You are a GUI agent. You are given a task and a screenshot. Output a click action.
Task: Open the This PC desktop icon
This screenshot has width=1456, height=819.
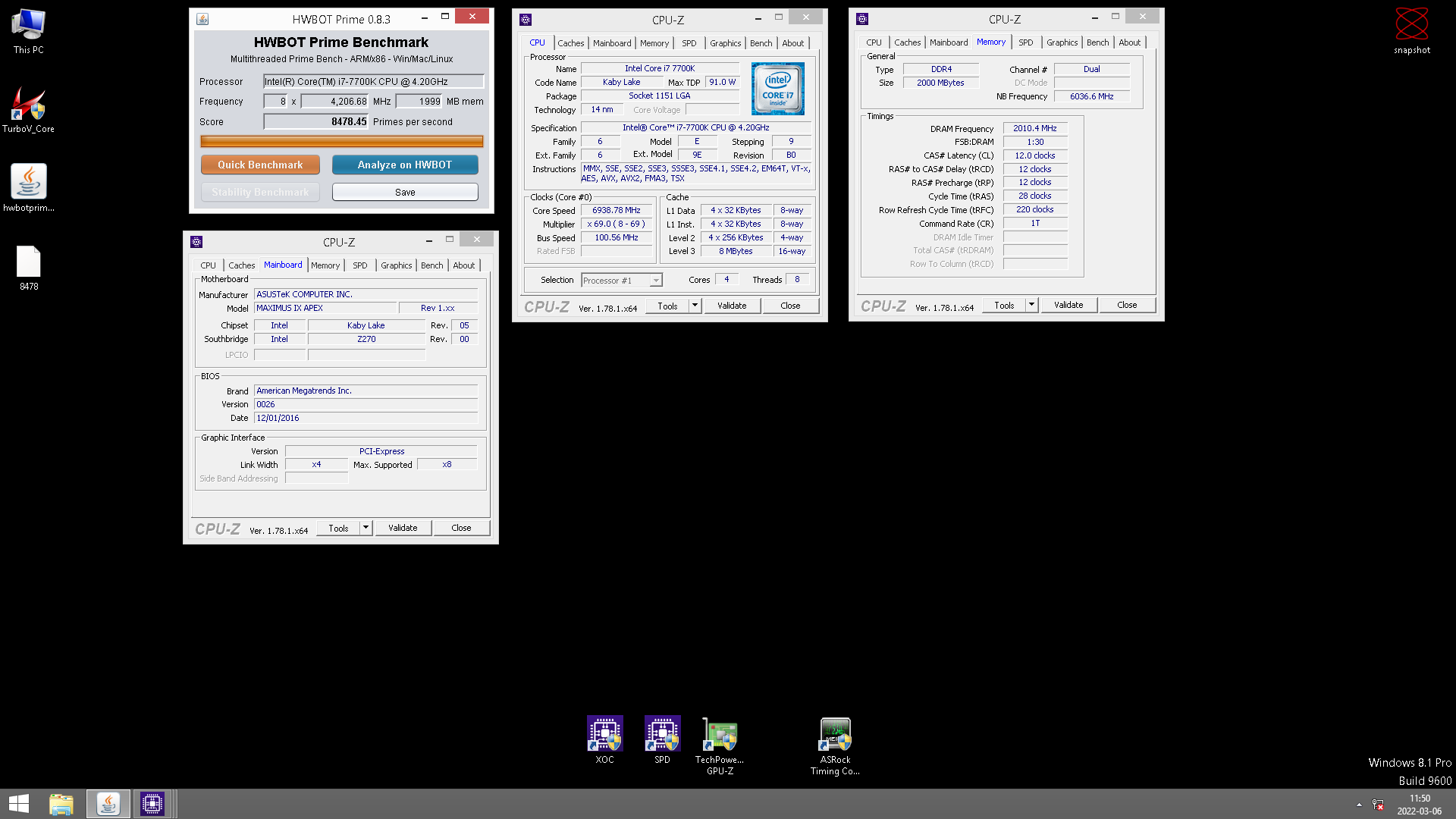[28, 31]
